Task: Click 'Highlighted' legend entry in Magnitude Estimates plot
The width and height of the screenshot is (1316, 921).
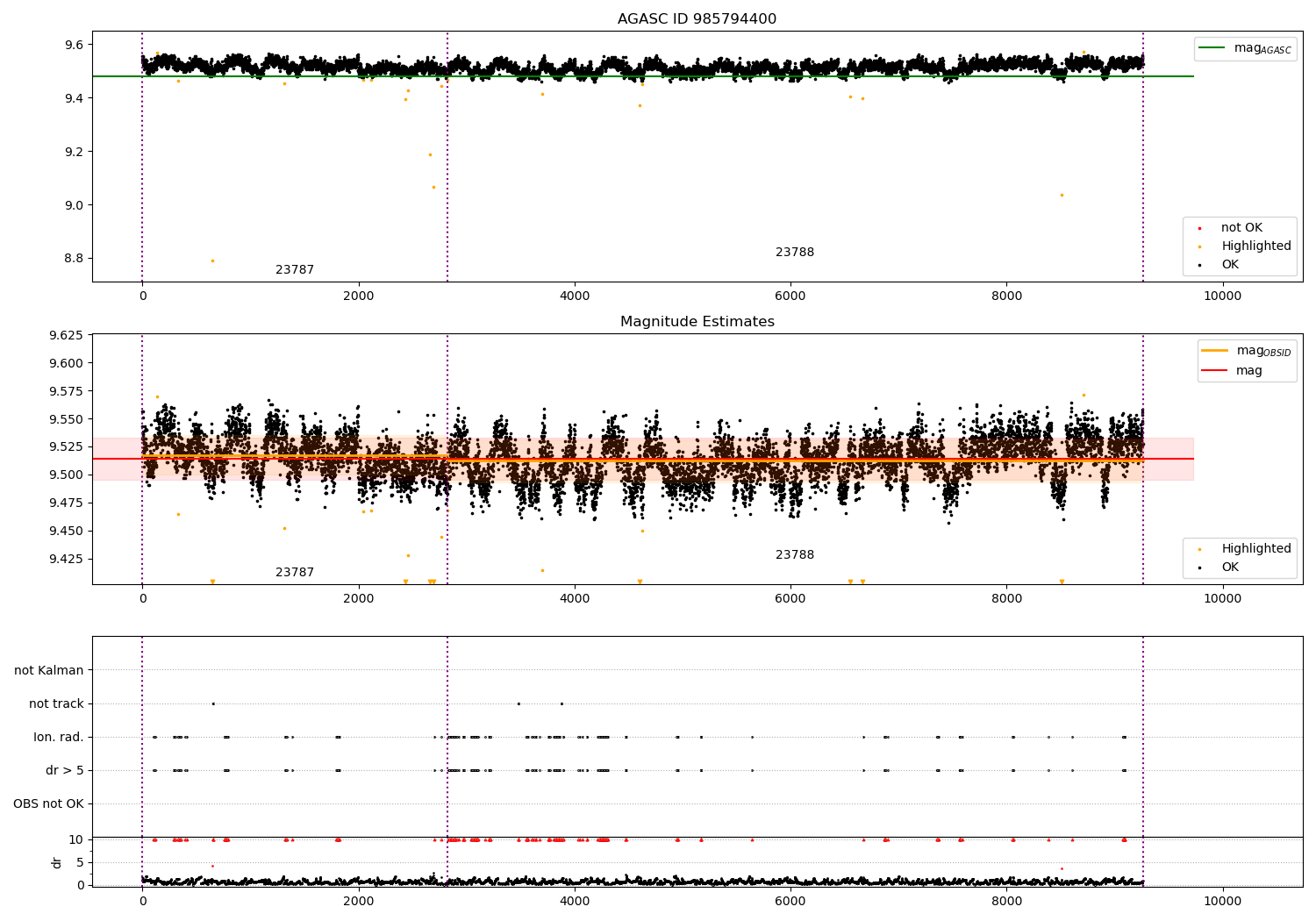Action: [1244, 548]
